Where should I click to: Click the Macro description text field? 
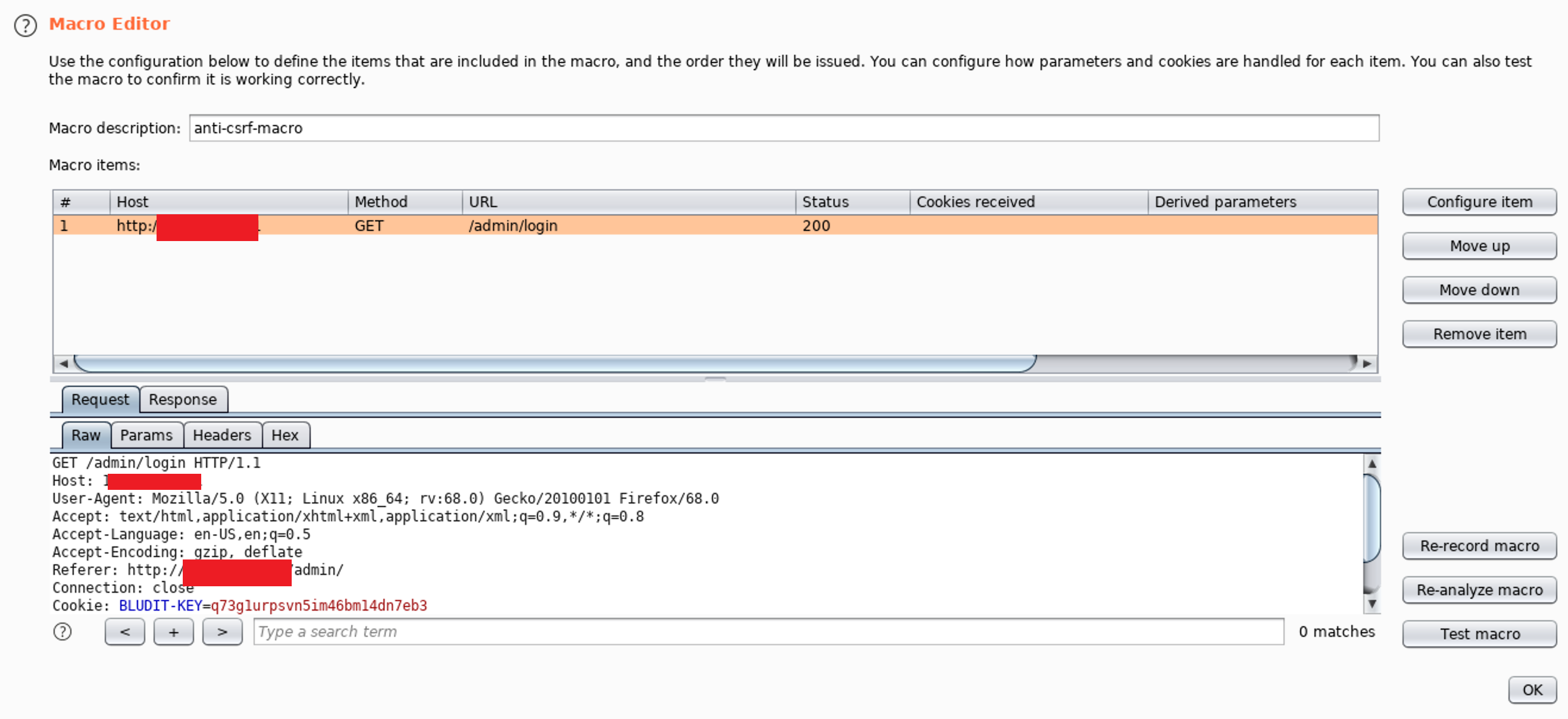click(x=783, y=128)
